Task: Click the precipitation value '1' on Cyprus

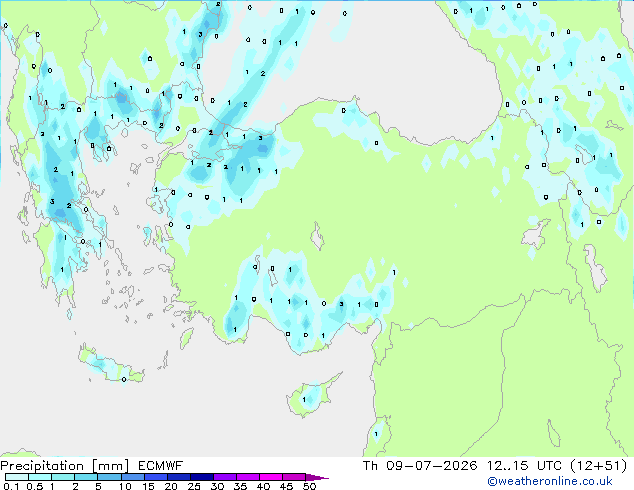Action: [x=304, y=400]
